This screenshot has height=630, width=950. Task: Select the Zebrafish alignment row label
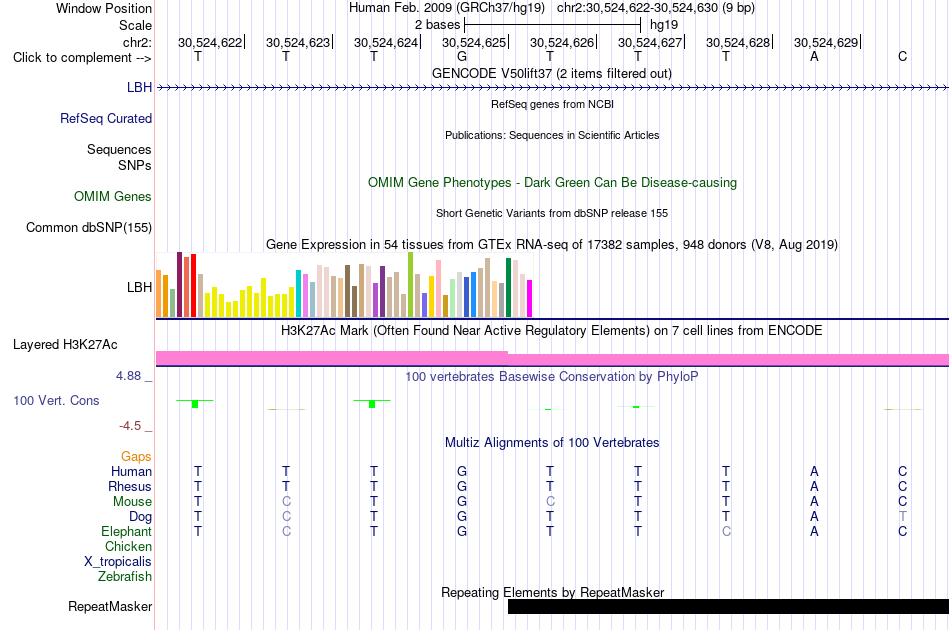tap(125, 576)
